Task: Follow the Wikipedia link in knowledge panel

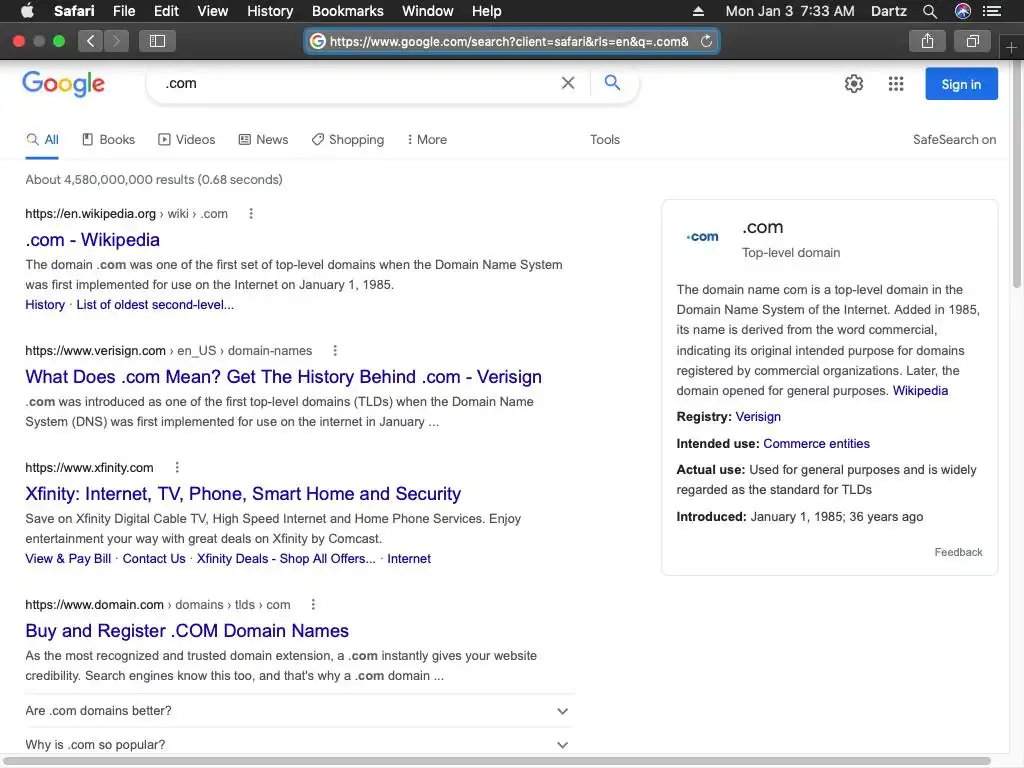Action: pyautogui.click(x=920, y=391)
